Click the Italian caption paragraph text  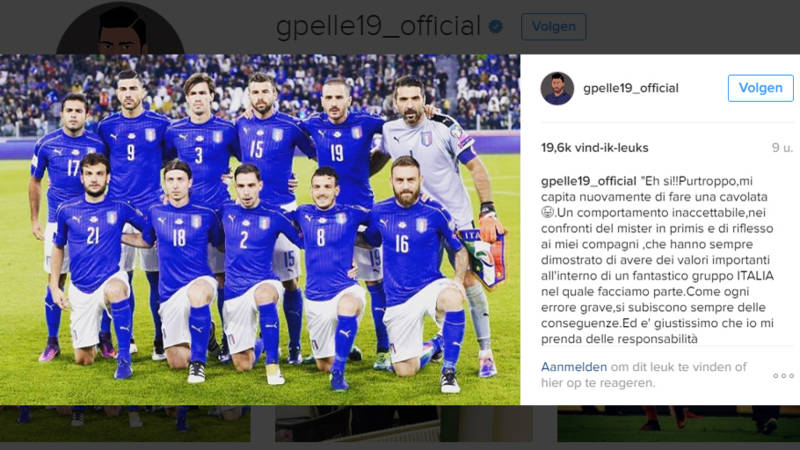point(657,260)
